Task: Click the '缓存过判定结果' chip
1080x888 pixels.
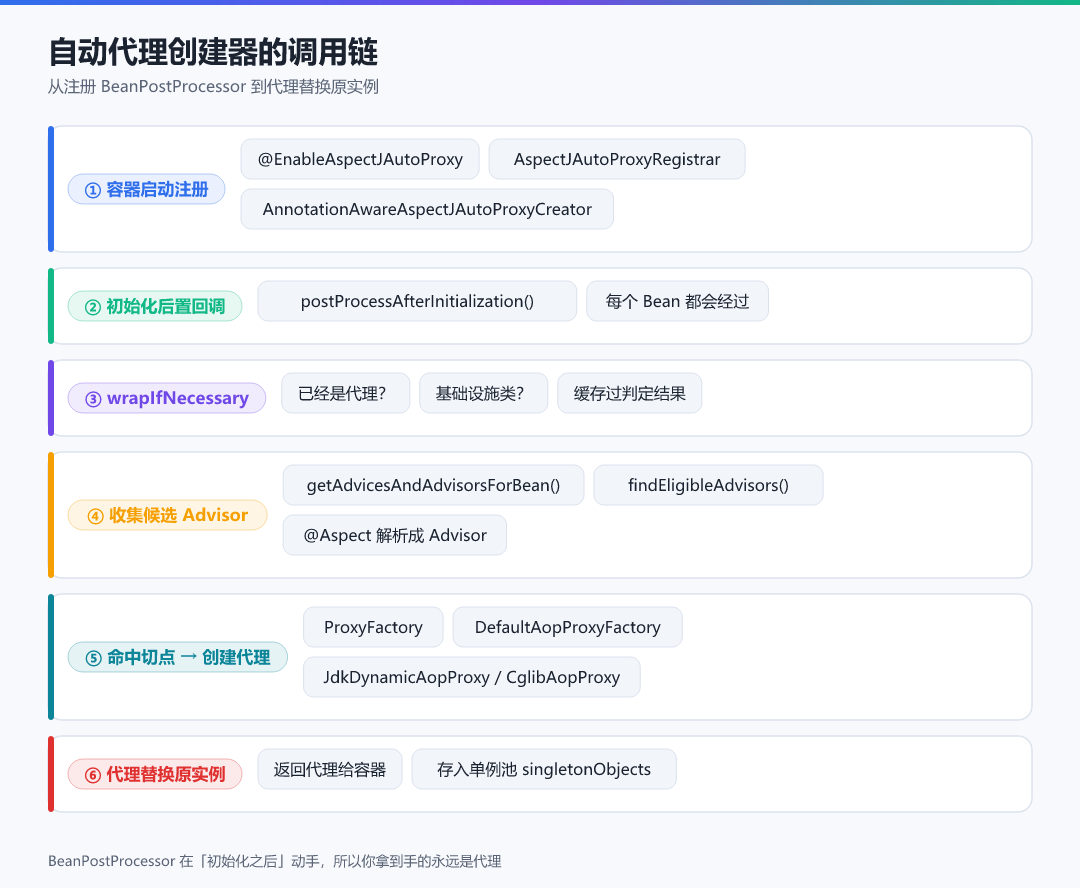Action: pos(630,393)
